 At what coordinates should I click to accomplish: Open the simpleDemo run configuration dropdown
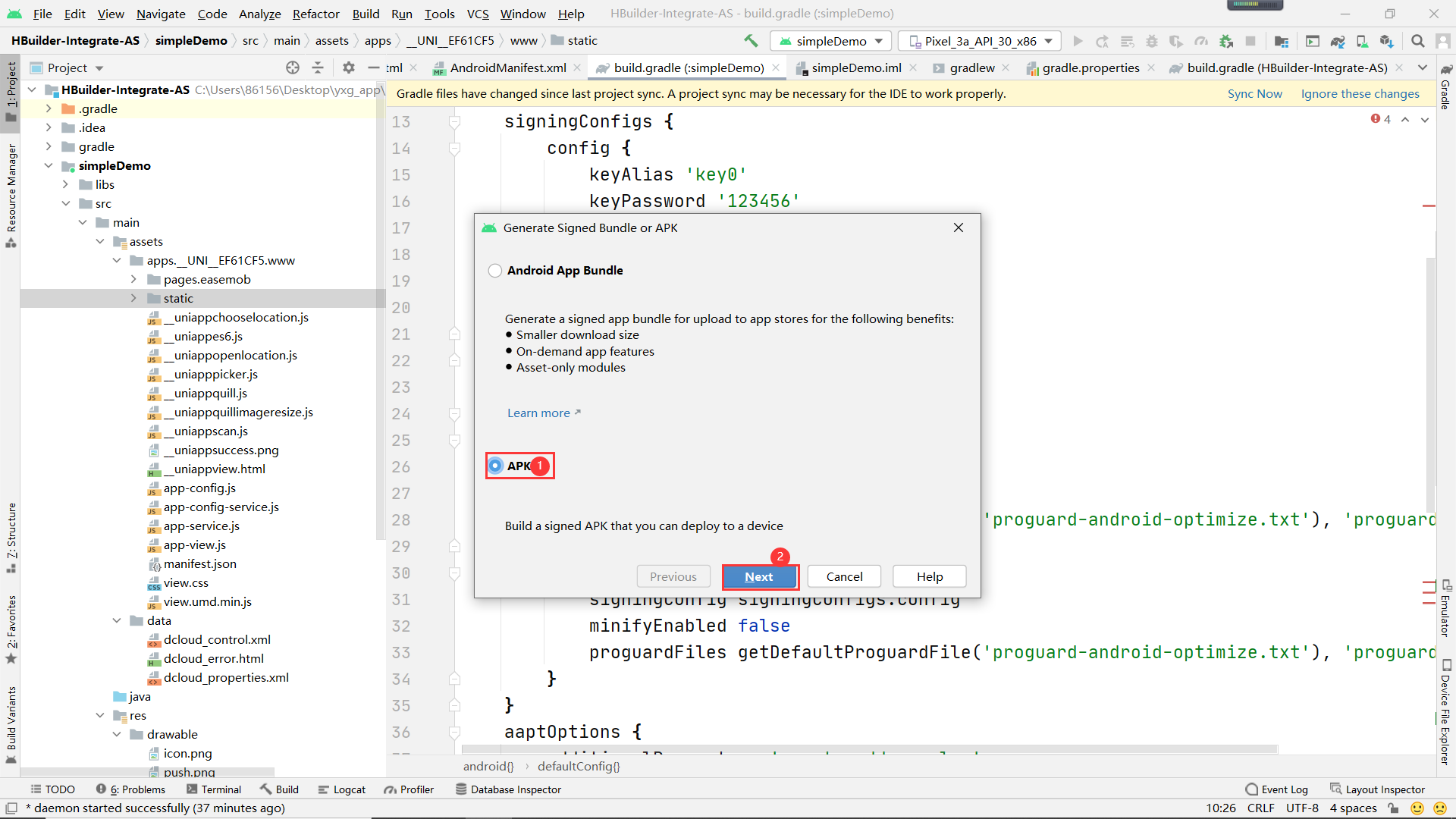coord(831,41)
